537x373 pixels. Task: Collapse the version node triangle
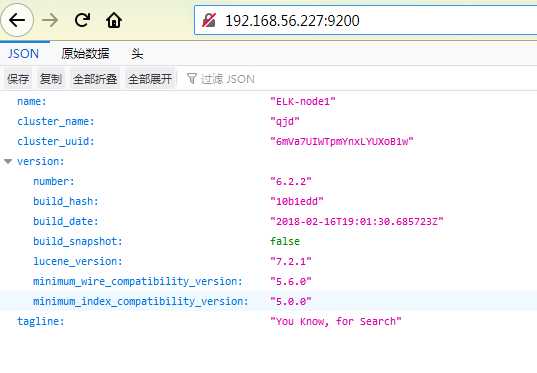tap(8, 161)
